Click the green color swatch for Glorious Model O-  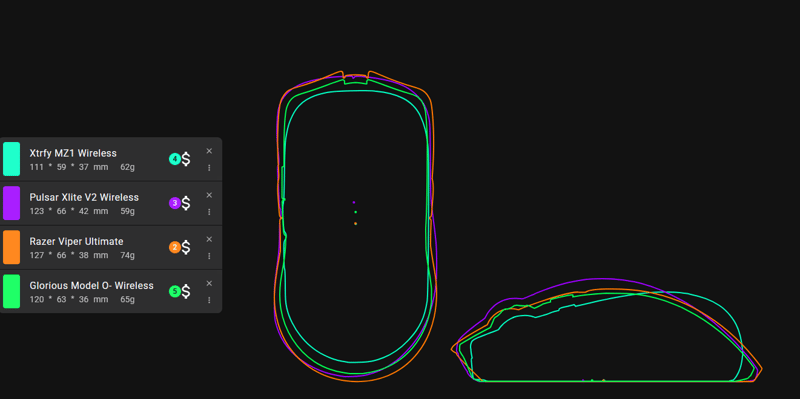tap(11, 291)
